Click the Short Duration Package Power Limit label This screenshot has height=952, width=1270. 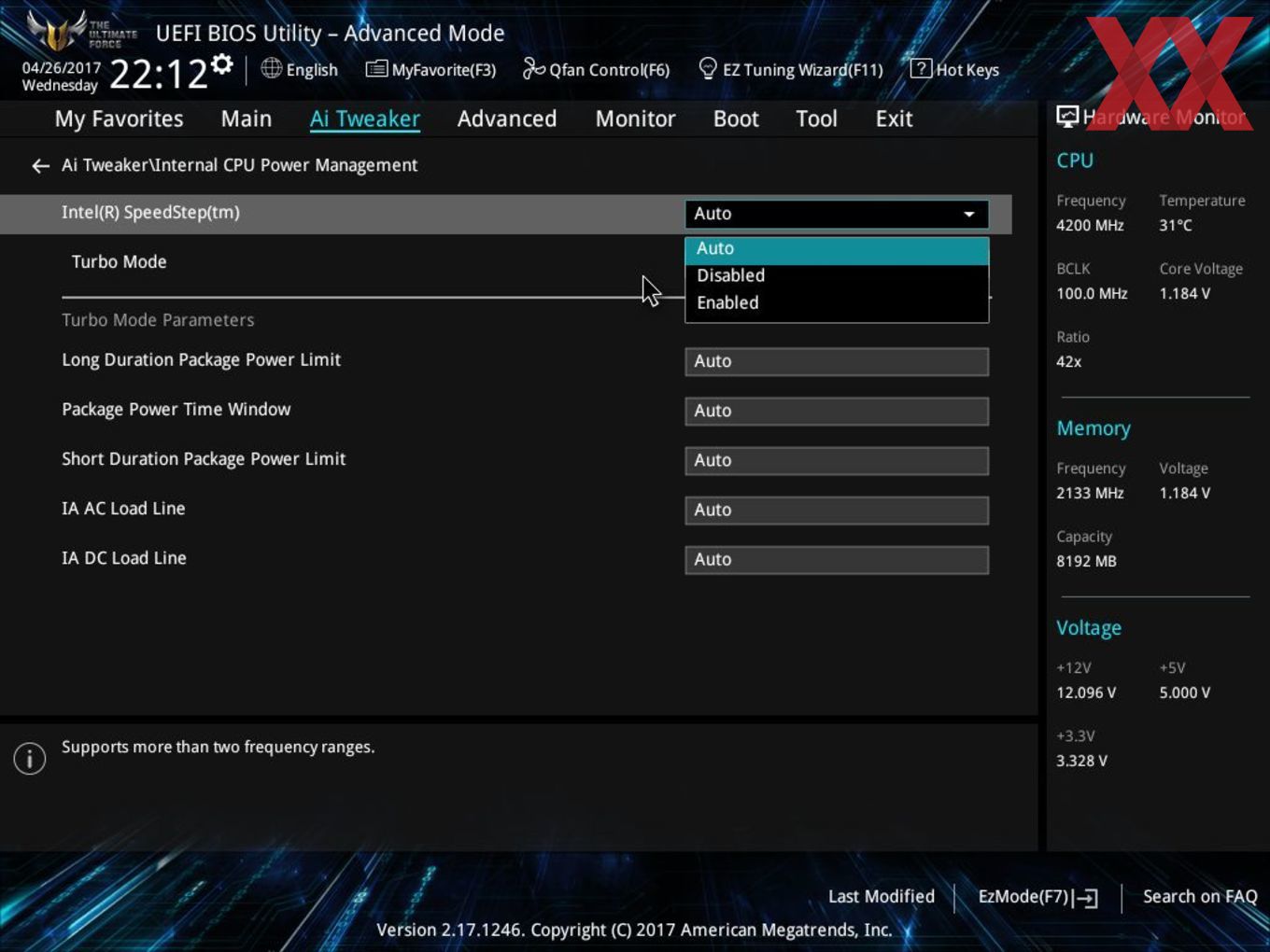(204, 459)
